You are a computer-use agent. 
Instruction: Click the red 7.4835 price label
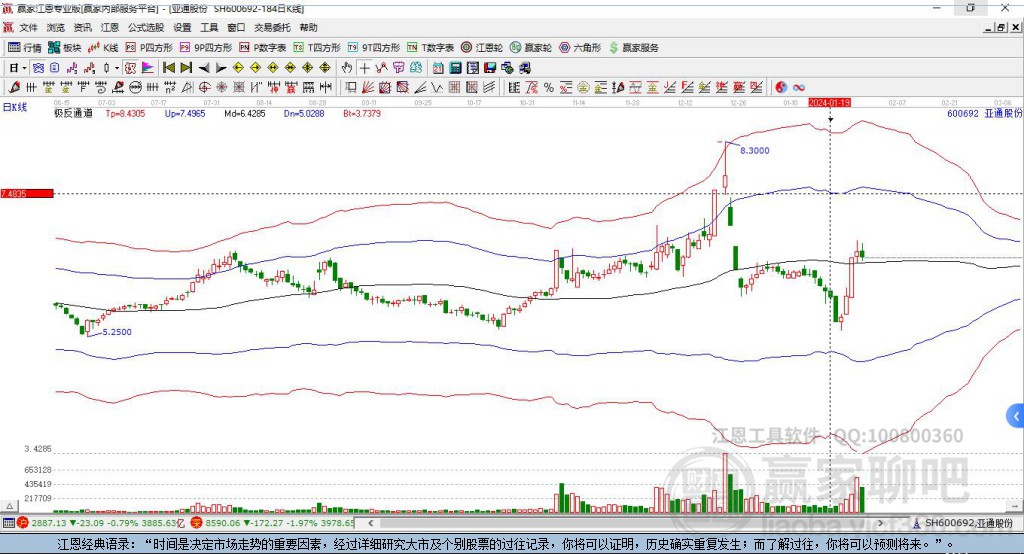[x=27, y=193]
